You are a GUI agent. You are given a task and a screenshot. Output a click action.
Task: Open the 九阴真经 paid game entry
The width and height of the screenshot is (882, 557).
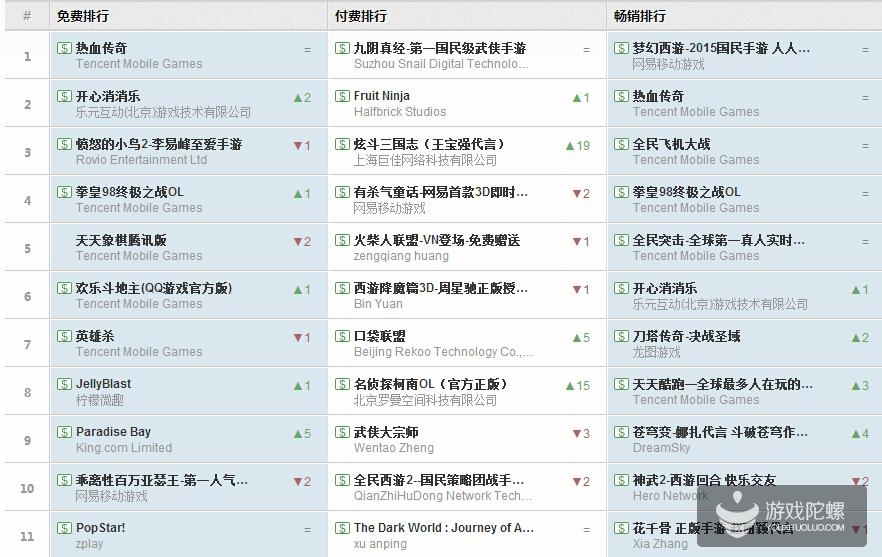[439, 48]
